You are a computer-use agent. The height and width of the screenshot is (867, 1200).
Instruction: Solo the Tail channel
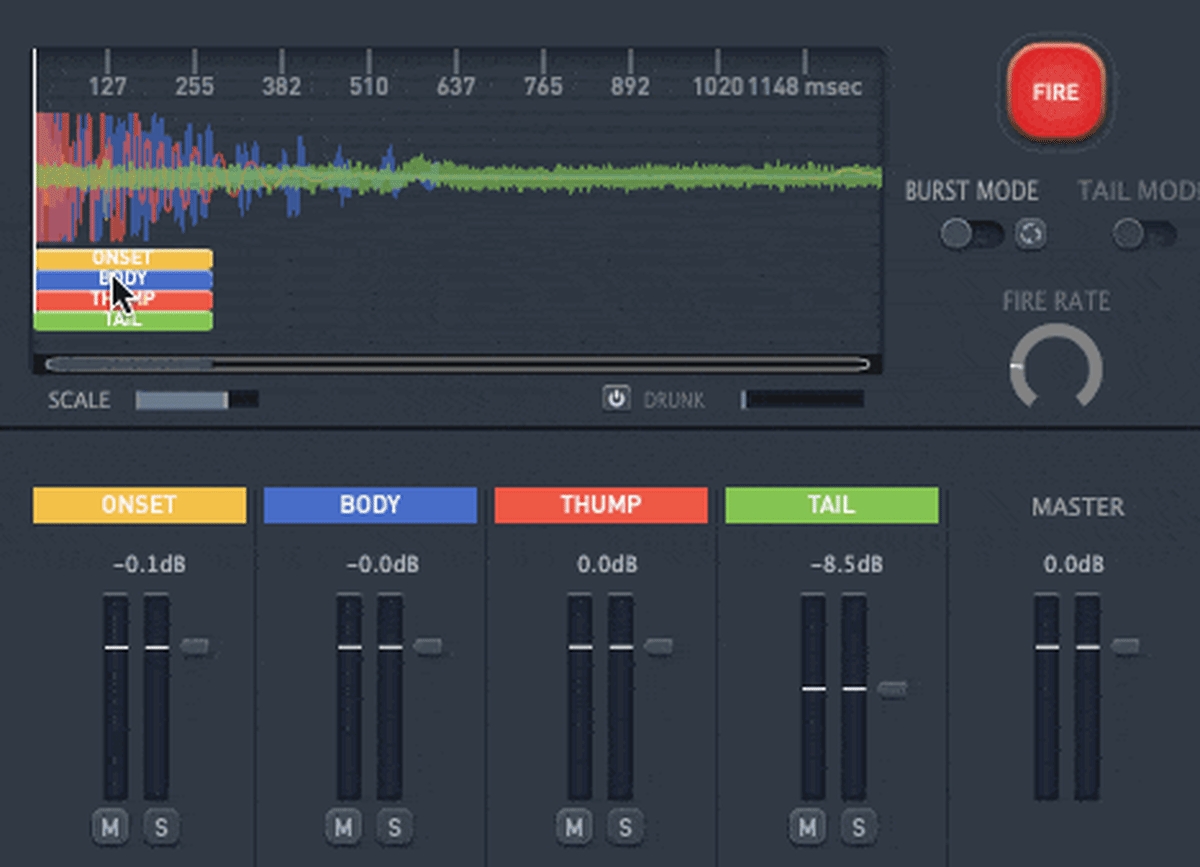pyautogui.click(x=858, y=827)
